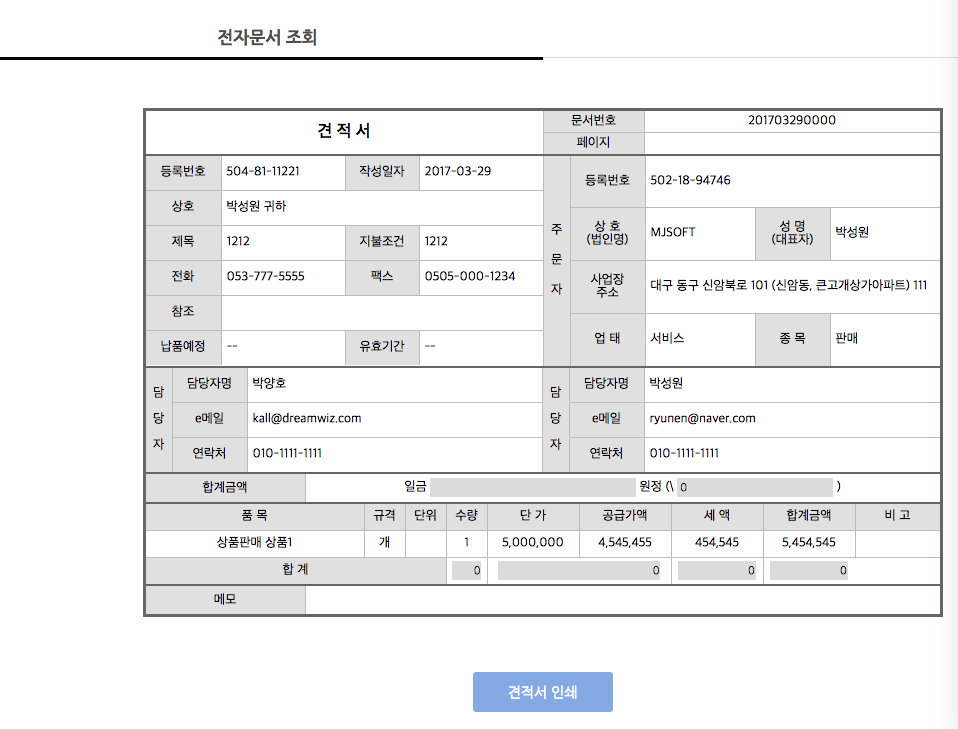Select the 일금 label text

click(415, 486)
